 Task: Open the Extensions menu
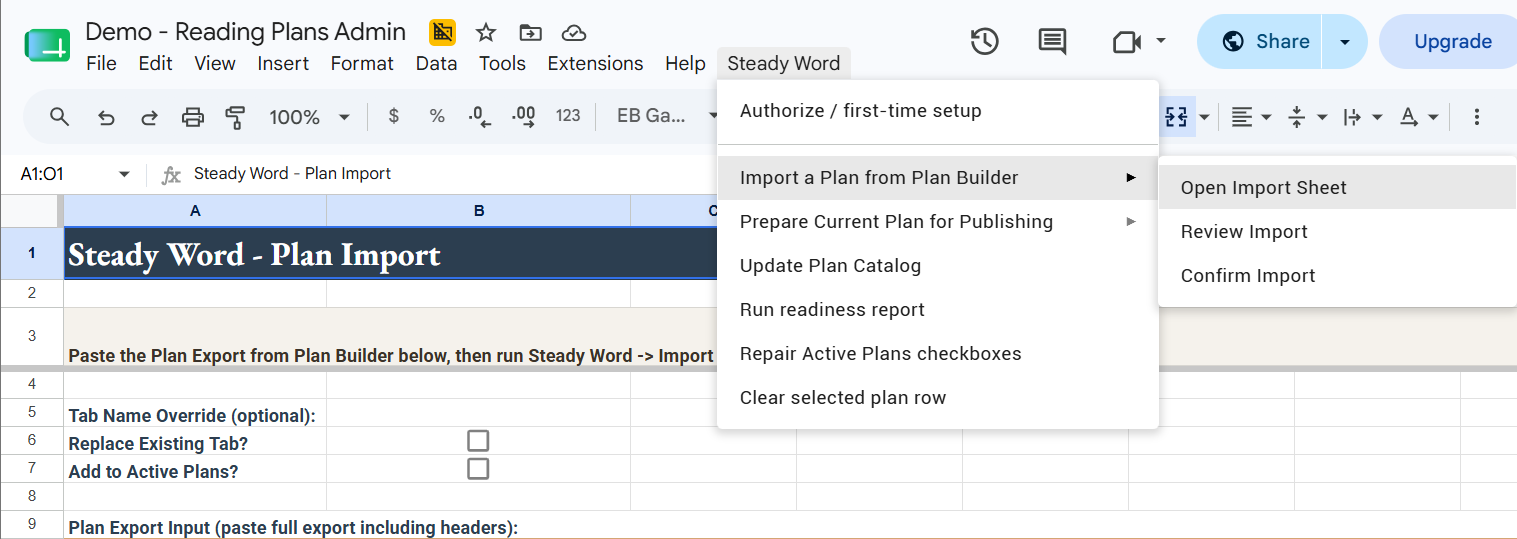point(595,63)
